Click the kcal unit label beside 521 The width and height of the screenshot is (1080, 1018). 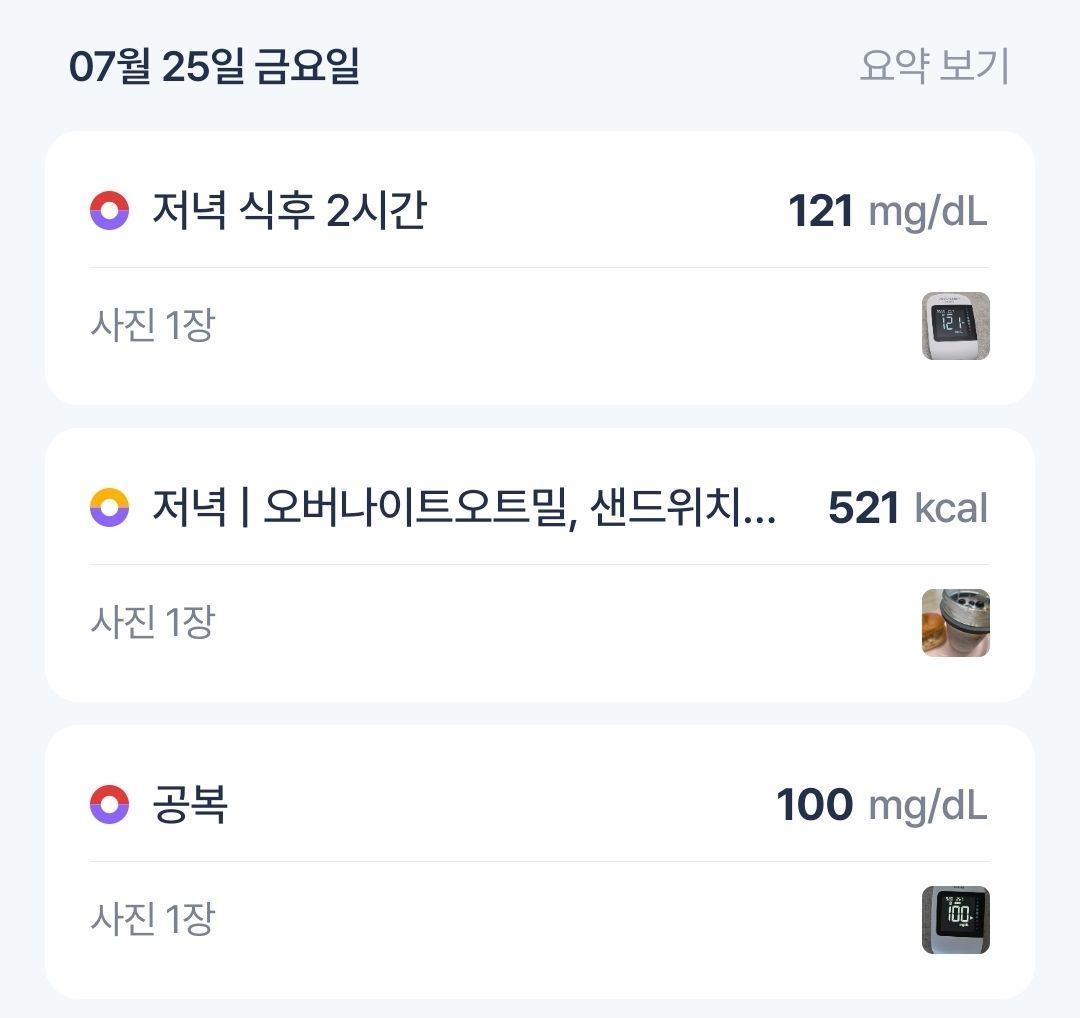[x=951, y=508]
